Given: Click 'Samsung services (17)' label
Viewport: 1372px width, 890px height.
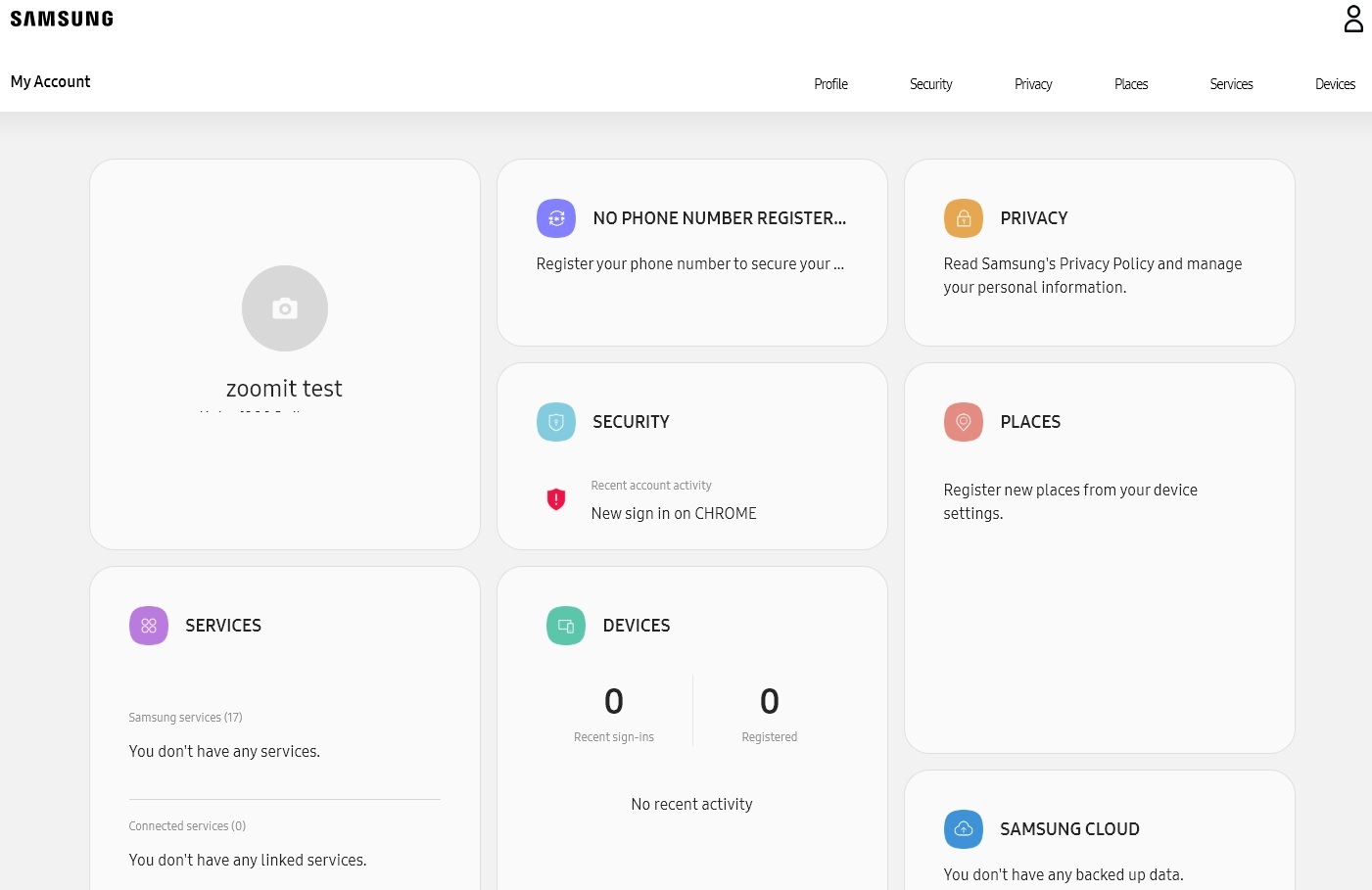Looking at the screenshot, I should click(x=185, y=718).
